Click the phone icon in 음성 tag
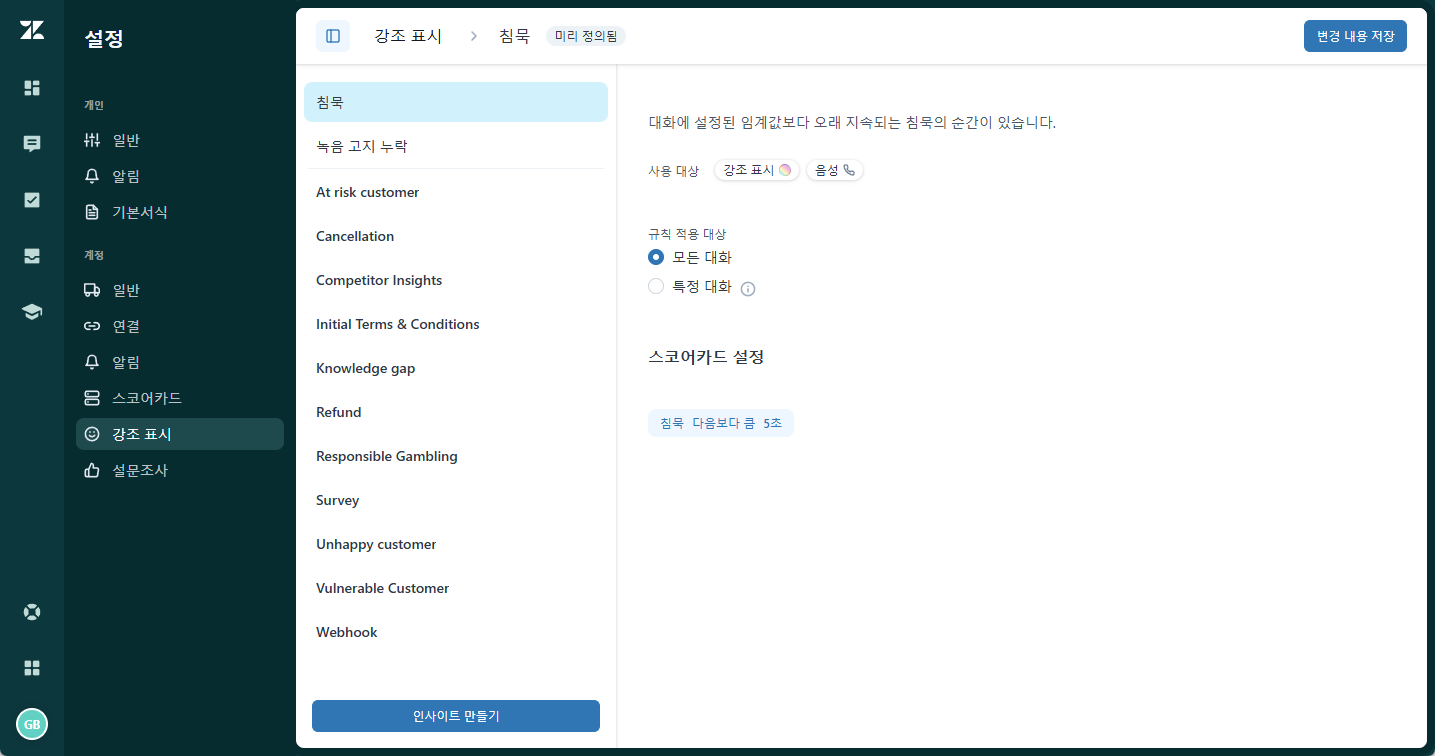Viewport: 1435px width, 756px height. [850, 170]
